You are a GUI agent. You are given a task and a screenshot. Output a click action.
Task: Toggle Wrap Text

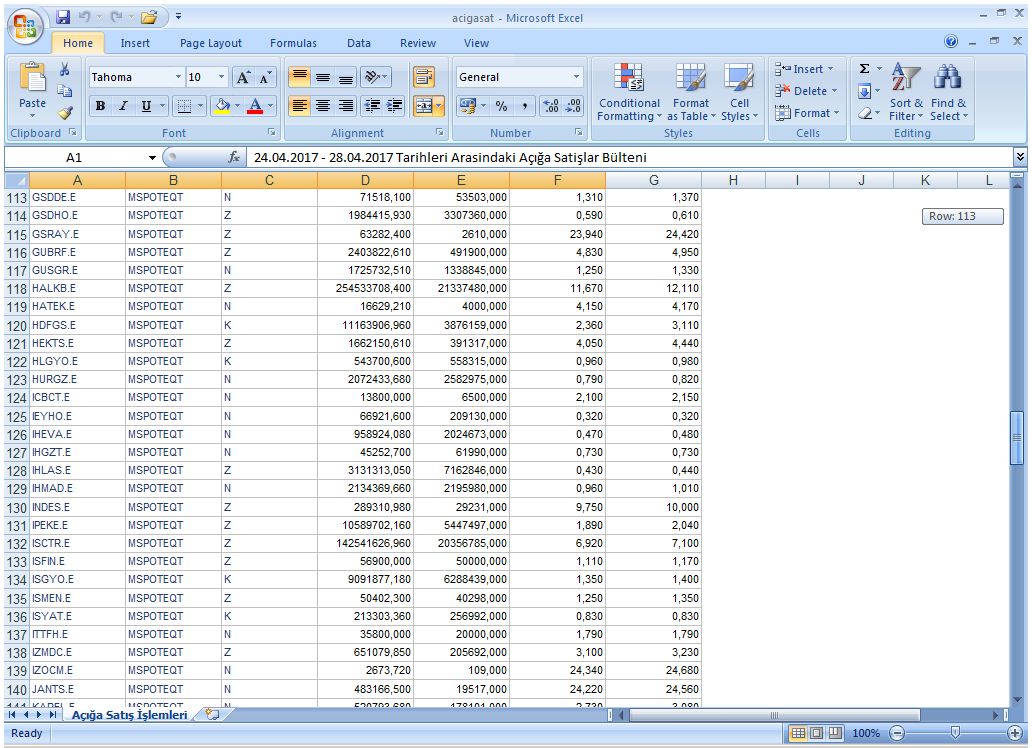tap(424, 77)
